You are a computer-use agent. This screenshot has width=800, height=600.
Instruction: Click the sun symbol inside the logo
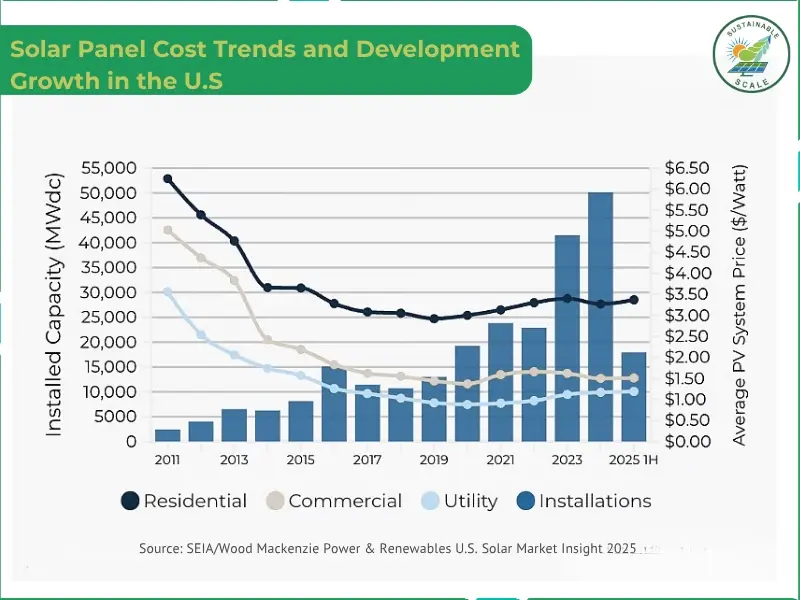click(738, 50)
